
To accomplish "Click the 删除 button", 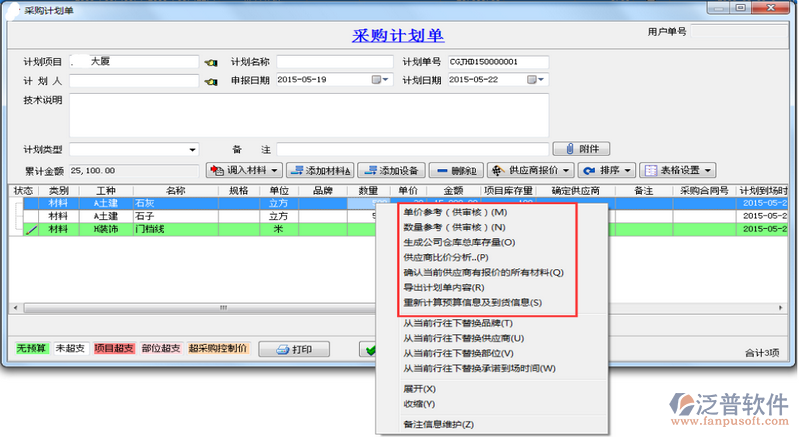I will pos(456,170).
